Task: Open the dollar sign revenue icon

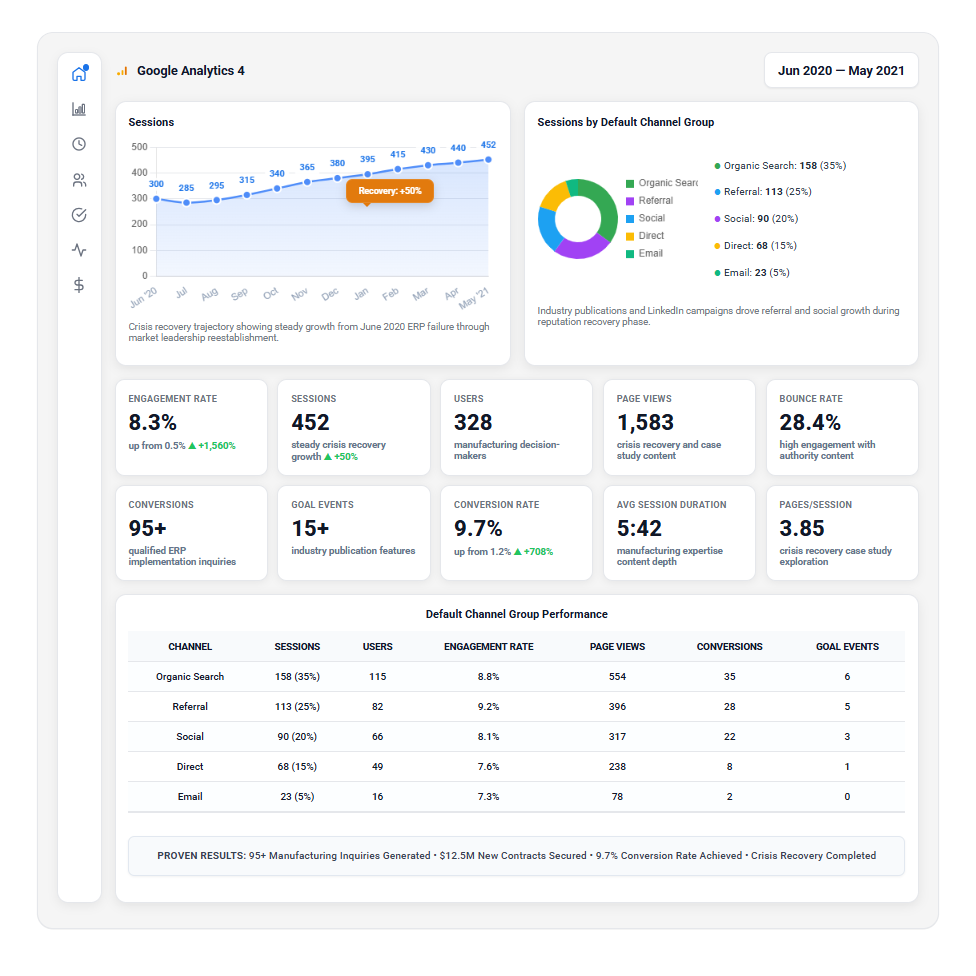Action: pyautogui.click(x=79, y=285)
